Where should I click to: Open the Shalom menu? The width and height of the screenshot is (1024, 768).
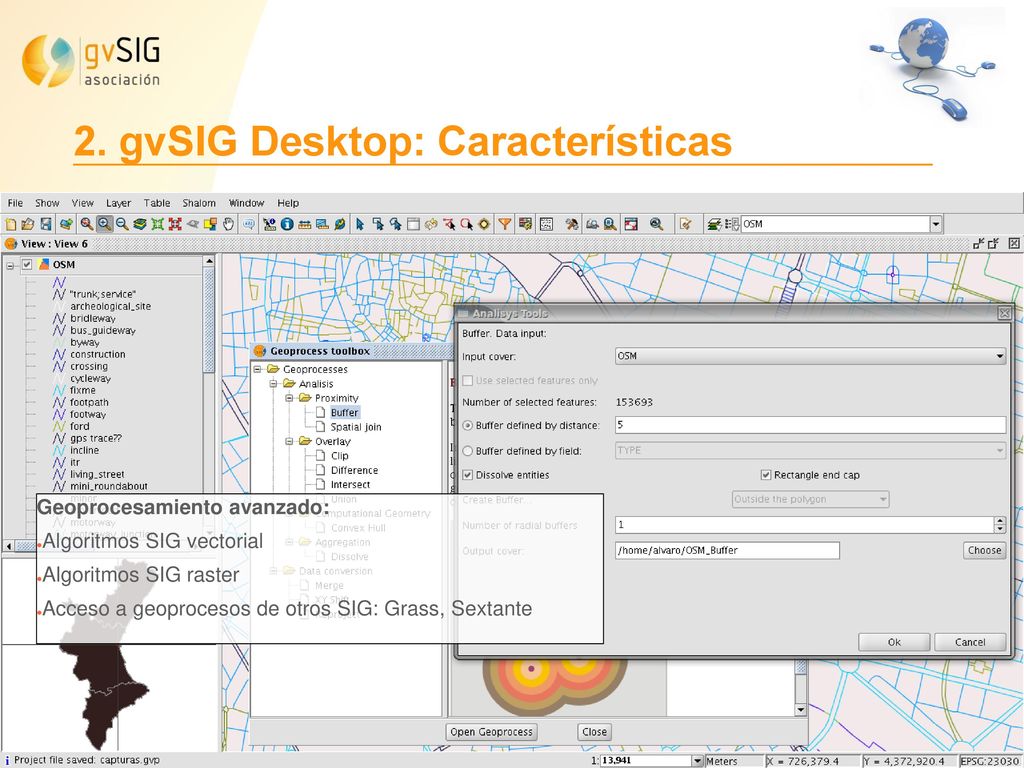coord(199,203)
